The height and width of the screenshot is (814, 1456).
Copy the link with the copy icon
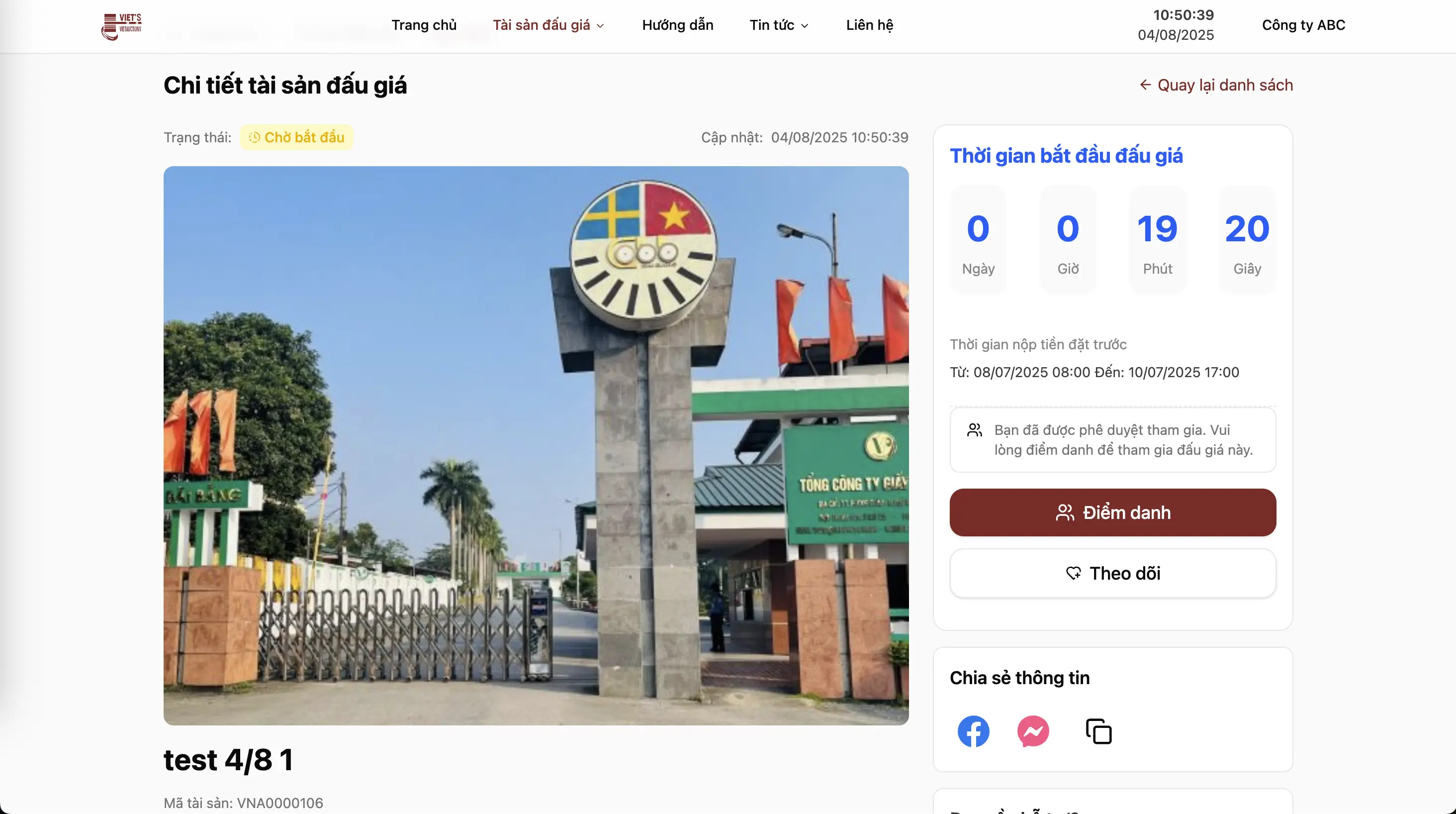point(1098,731)
